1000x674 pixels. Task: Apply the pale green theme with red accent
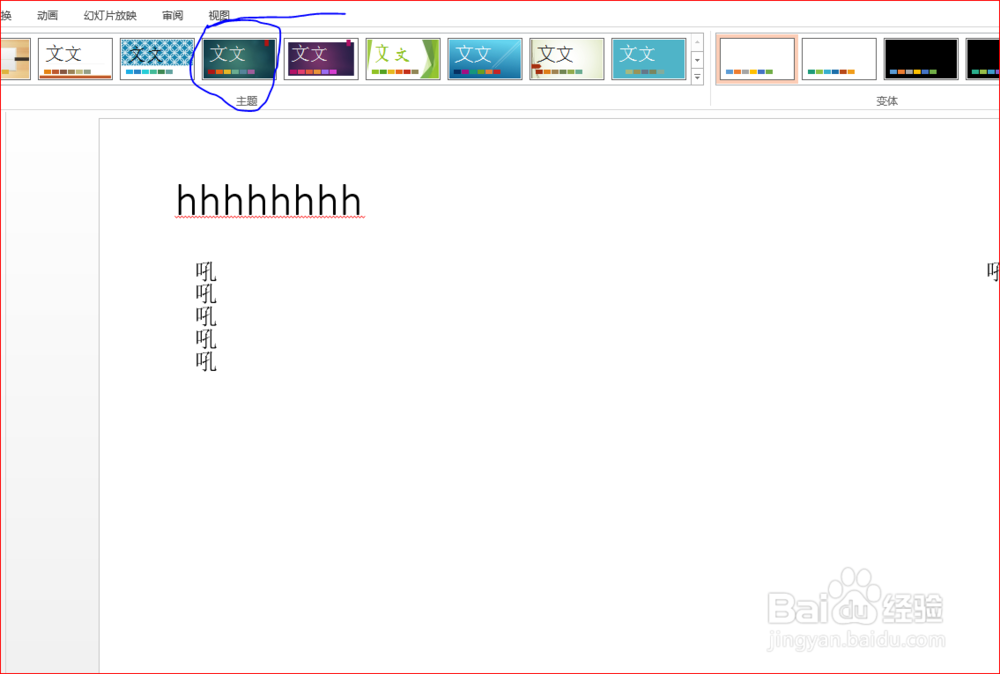point(566,59)
